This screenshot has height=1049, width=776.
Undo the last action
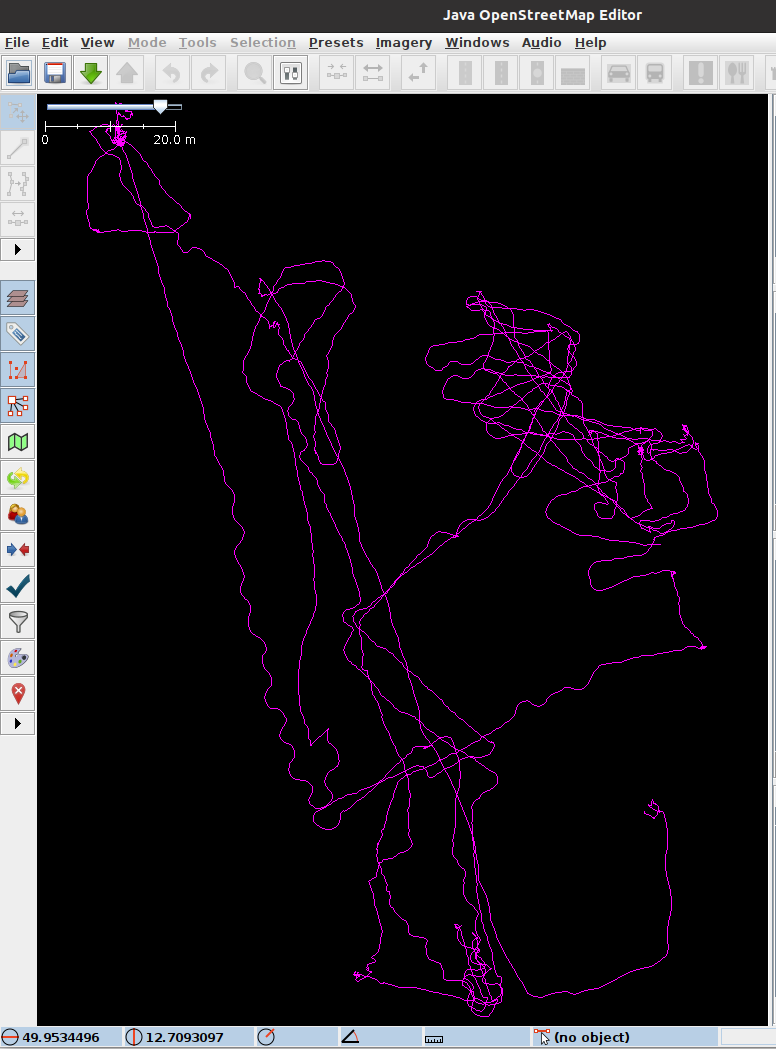click(172, 73)
